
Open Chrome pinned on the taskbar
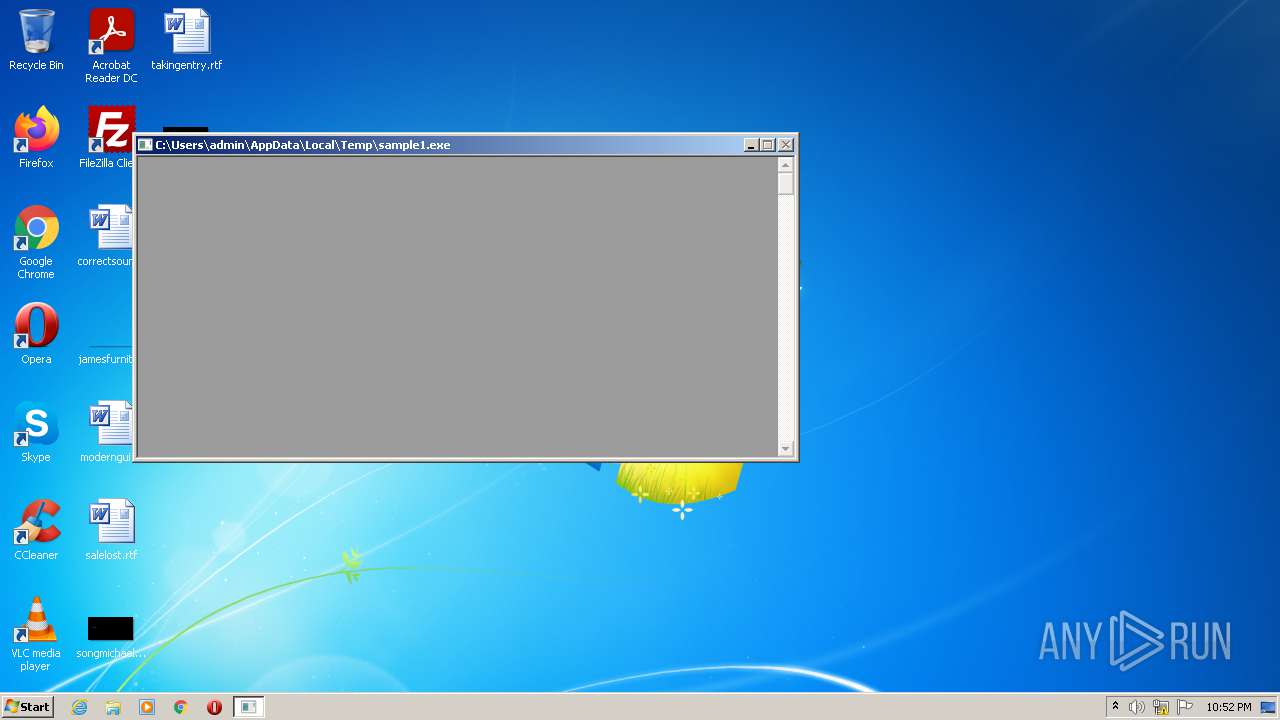point(181,707)
